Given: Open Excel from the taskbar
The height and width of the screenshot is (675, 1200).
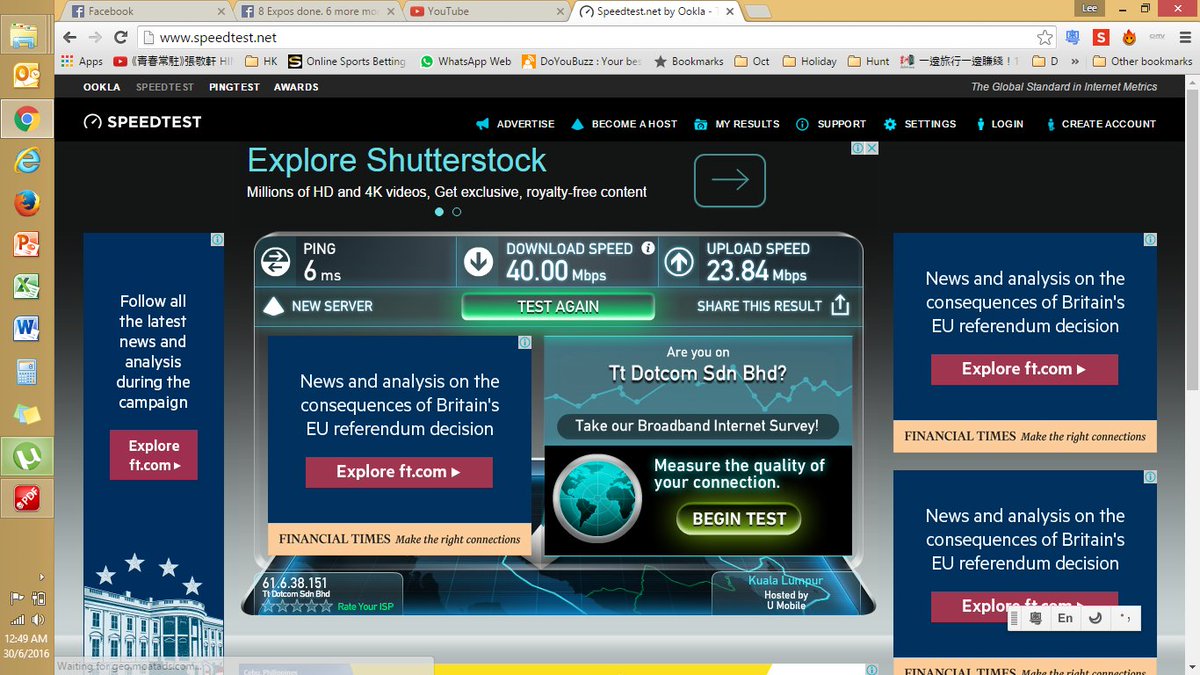Looking at the screenshot, I should pyautogui.click(x=25, y=286).
